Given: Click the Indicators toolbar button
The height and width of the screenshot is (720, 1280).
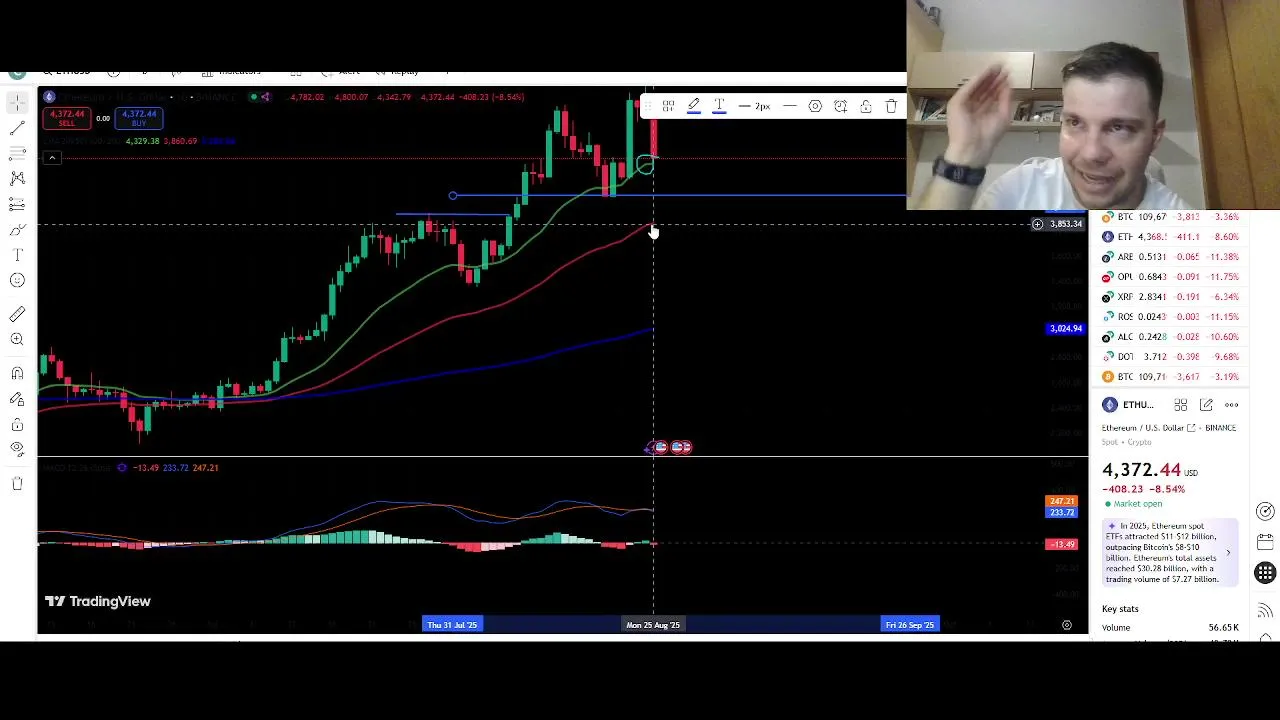Looking at the screenshot, I should pyautogui.click(x=231, y=72).
